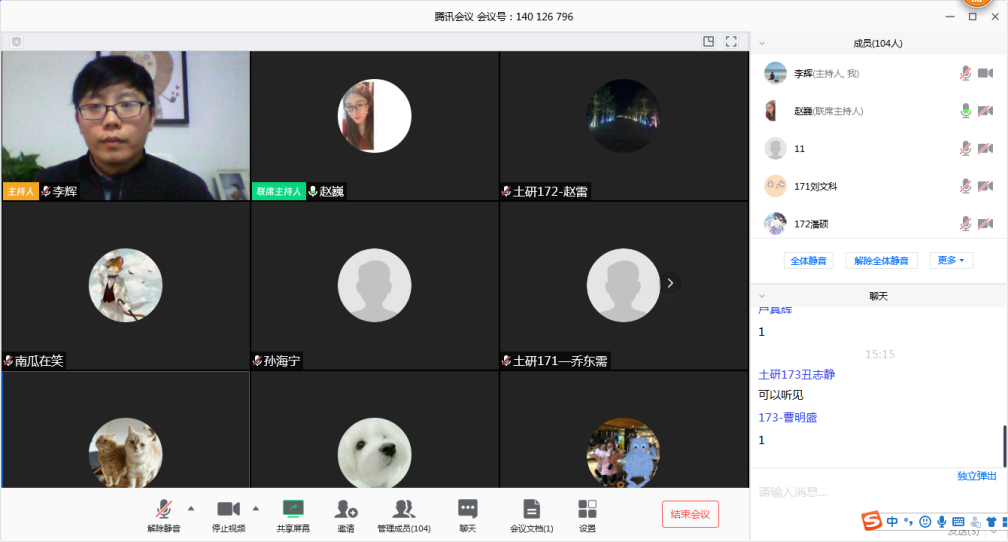Click the grid layout icon above videos
Viewport: 1008px width, 542px height.
click(x=709, y=42)
